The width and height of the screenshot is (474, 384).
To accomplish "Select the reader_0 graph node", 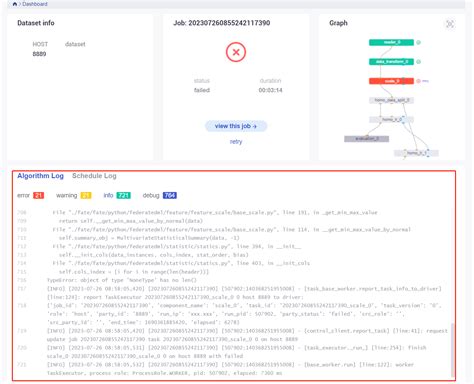I will [x=391, y=42].
